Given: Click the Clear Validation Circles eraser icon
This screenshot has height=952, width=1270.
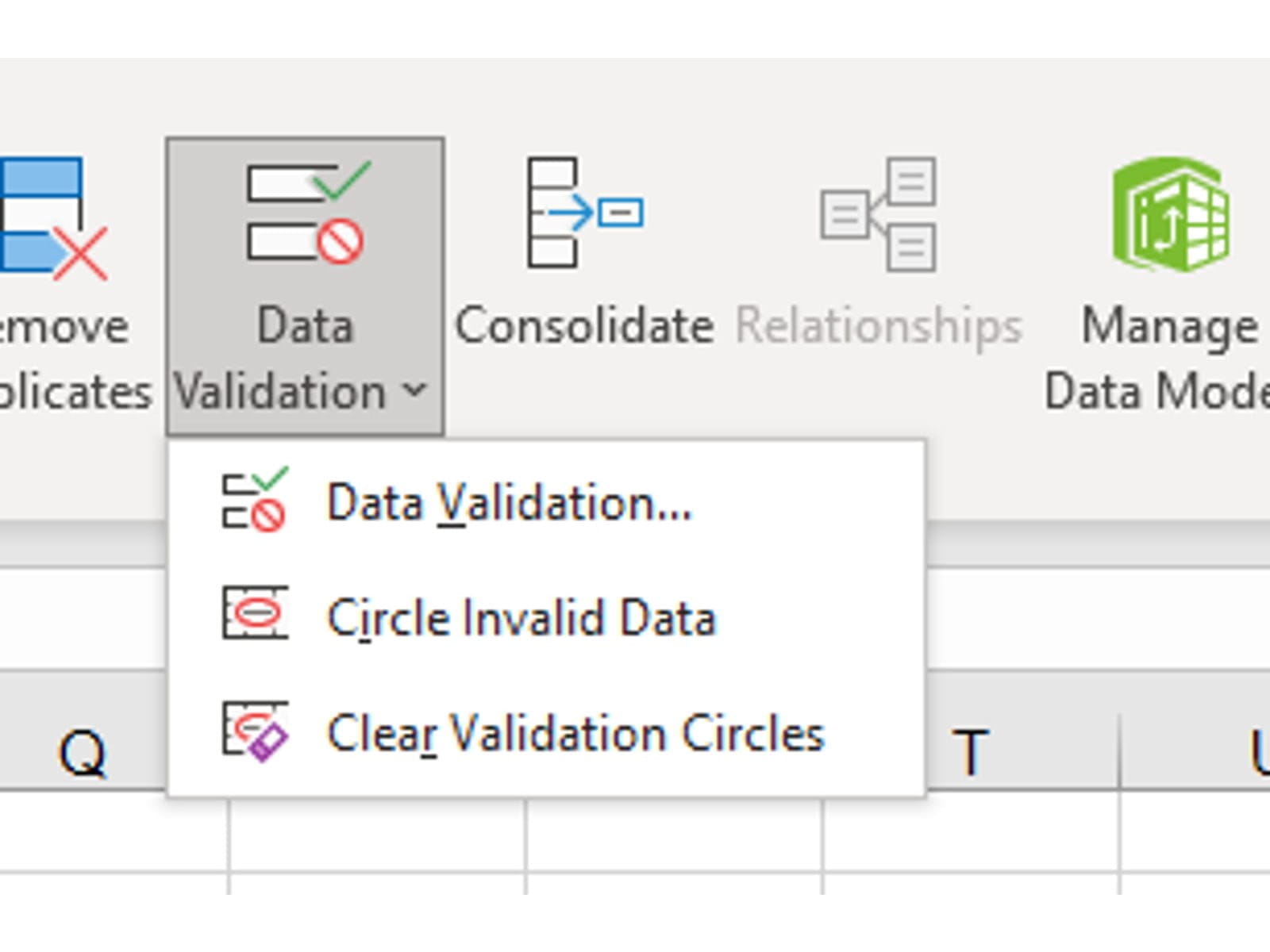Looking at the screenshot, I should (x=254, y=730).
